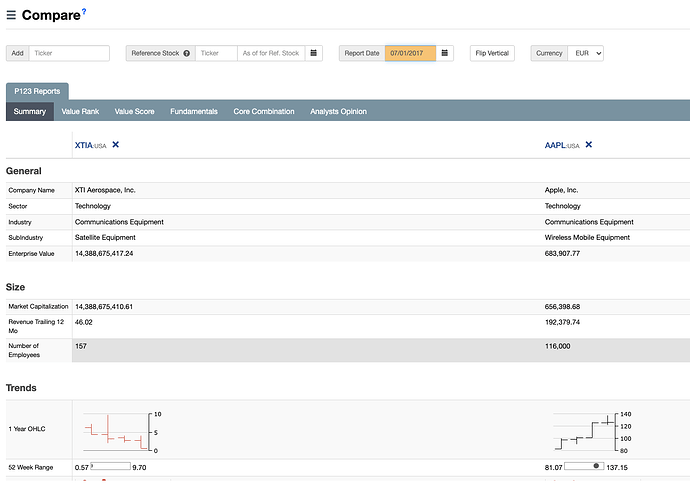Click Wireless Mobile Equipment value

pos(587,238)
